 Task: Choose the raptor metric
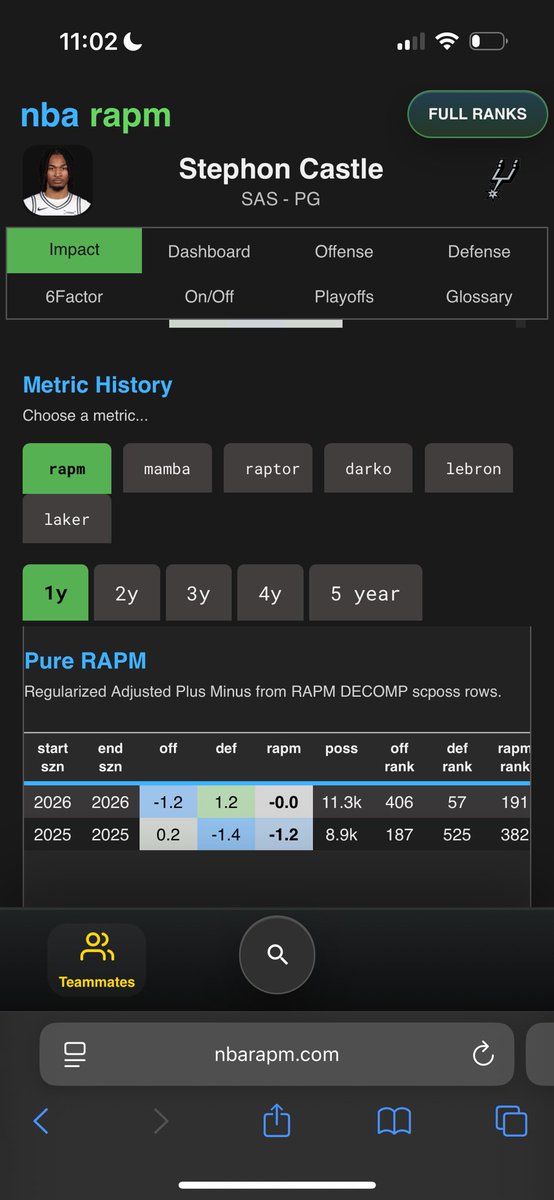tap(268, 468)
